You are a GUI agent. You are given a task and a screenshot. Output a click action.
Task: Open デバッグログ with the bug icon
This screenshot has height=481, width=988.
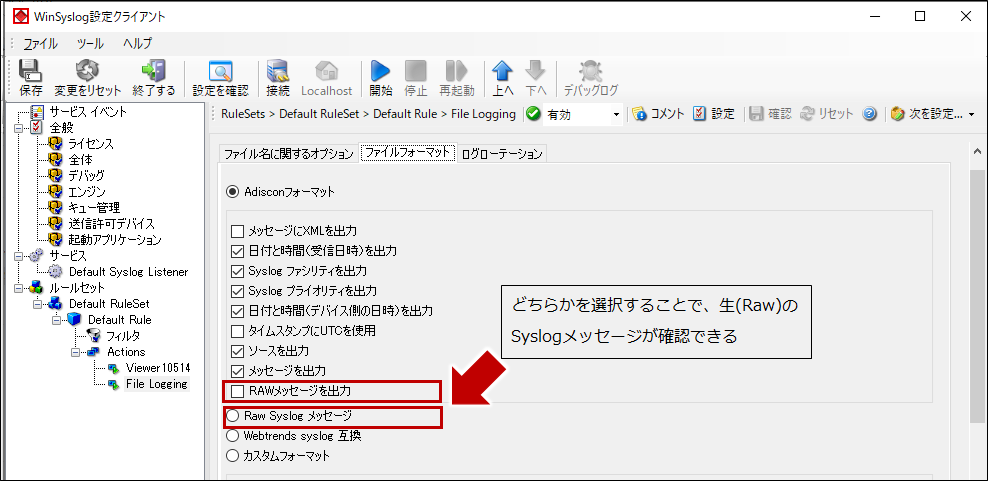pyautogui.click(x=590, y=71)
